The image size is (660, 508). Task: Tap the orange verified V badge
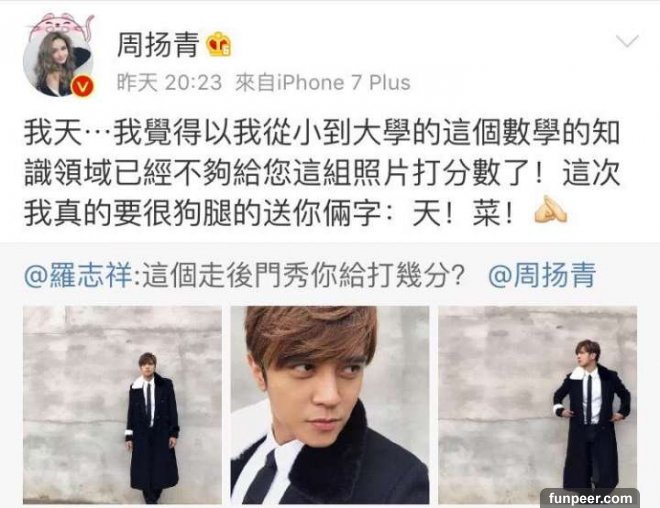click(x=82, y=87)
